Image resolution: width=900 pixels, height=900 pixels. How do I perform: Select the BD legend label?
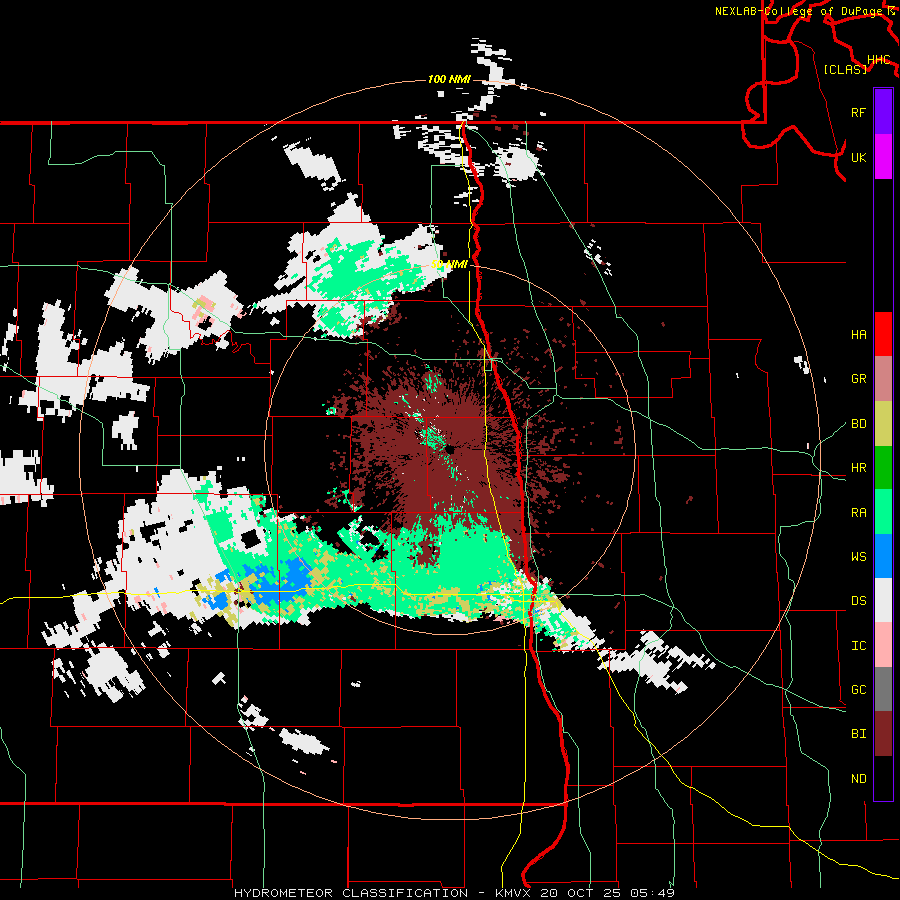[x=858, y=424]
